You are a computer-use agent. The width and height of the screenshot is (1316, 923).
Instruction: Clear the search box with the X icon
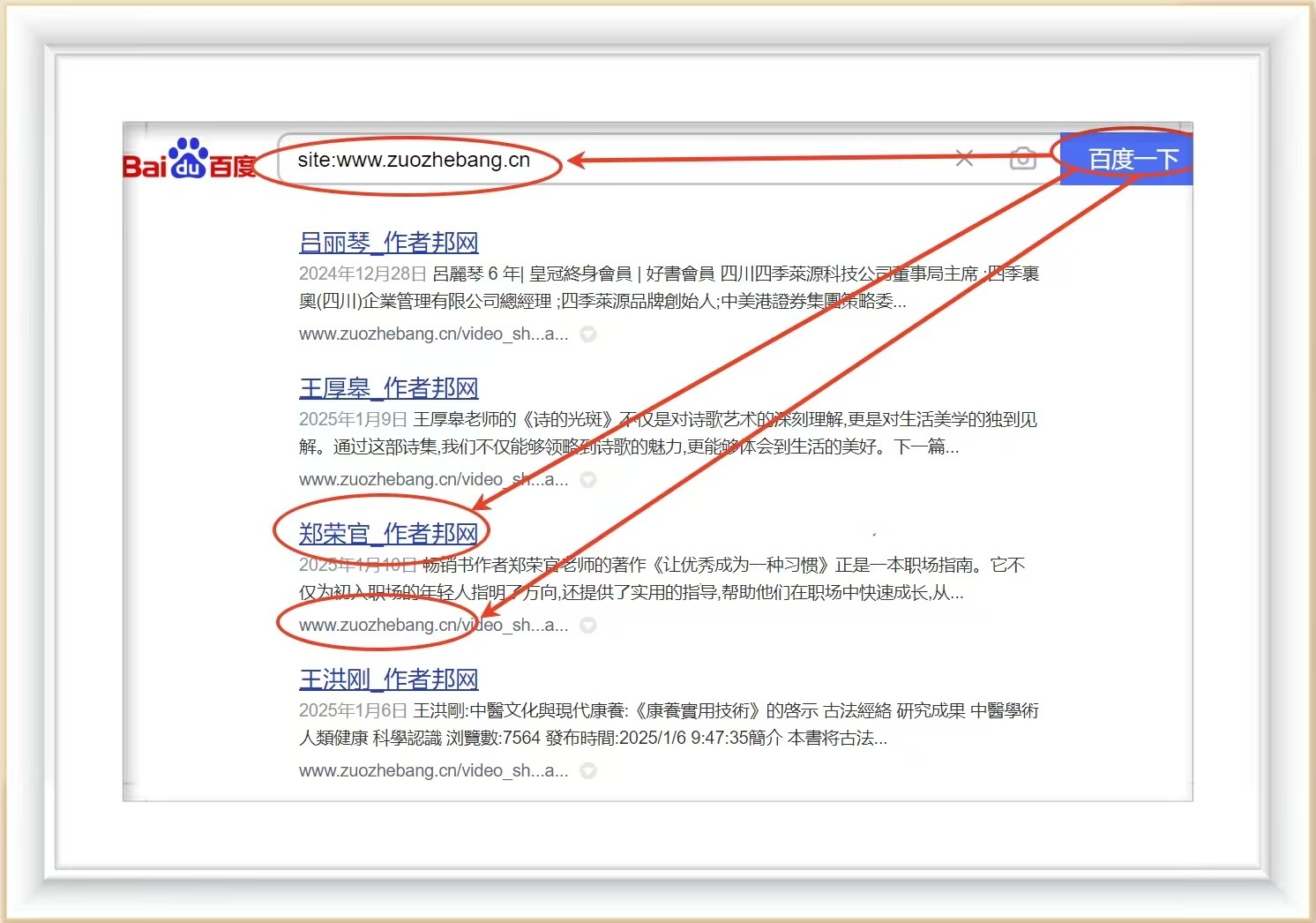[964, 159]
